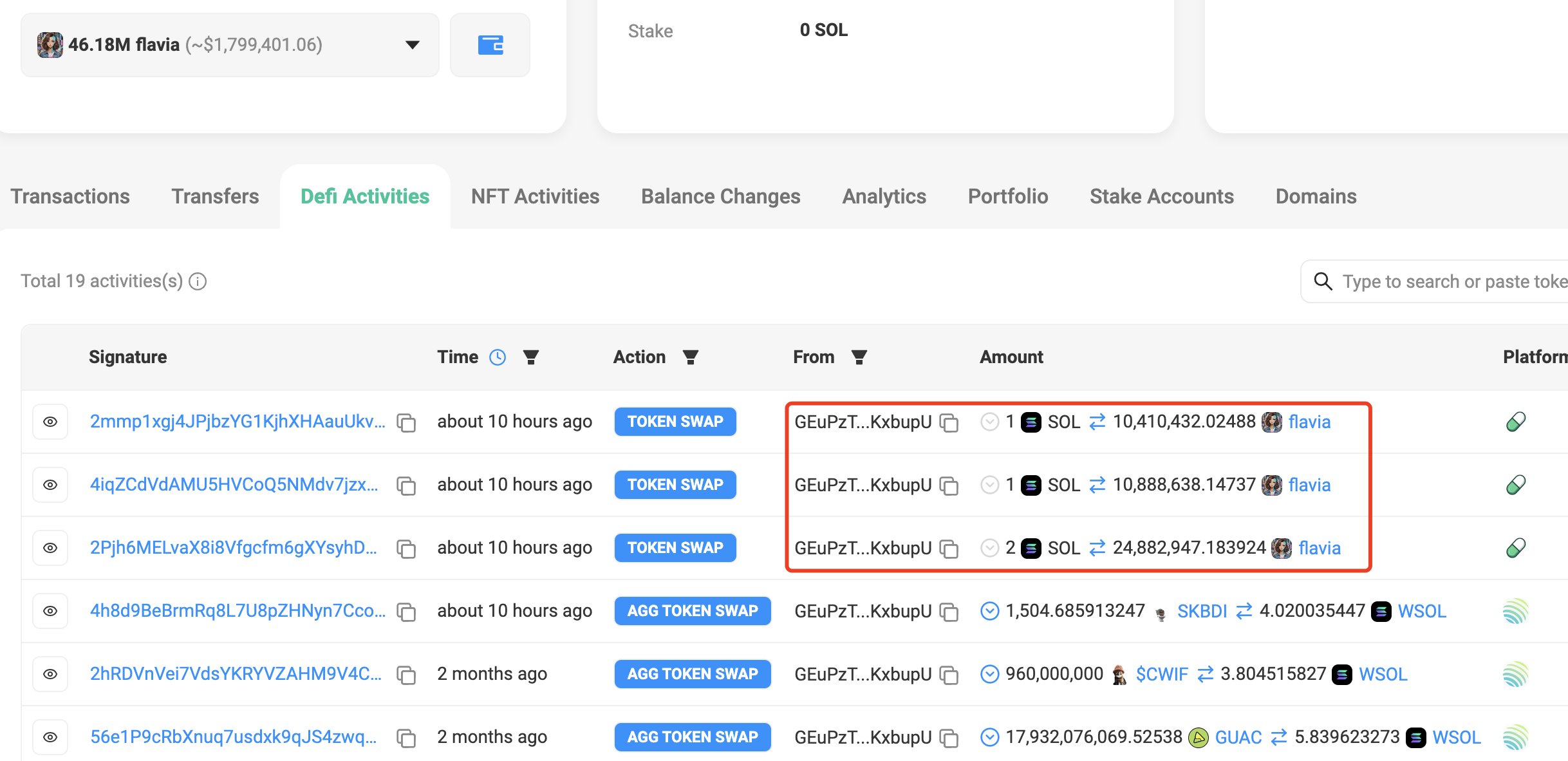Click the TOKEN SWAP icon for transaction 2Pjh6MEL
This screenshot has width=1568, height=761.
pos(674,548)
